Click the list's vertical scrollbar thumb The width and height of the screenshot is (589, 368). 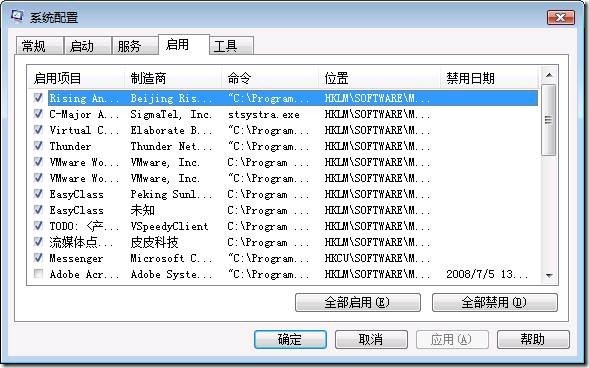tap(549, 120)
